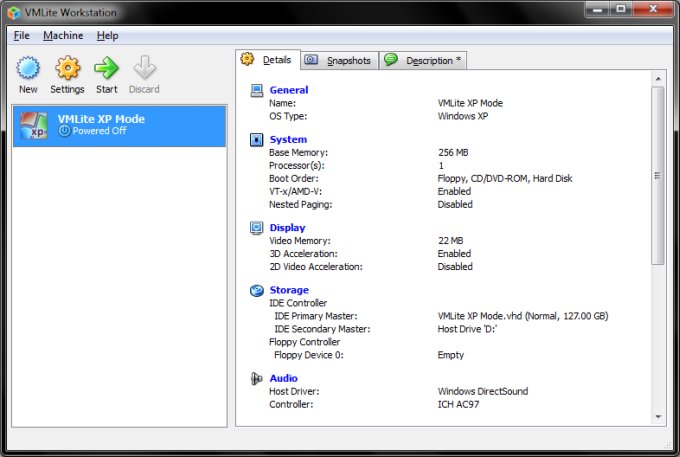Click the Audio speaker icon
Image resolution: width=680 pixels, height=457 pixels.
pyautogui.click(x=256, y=379)
